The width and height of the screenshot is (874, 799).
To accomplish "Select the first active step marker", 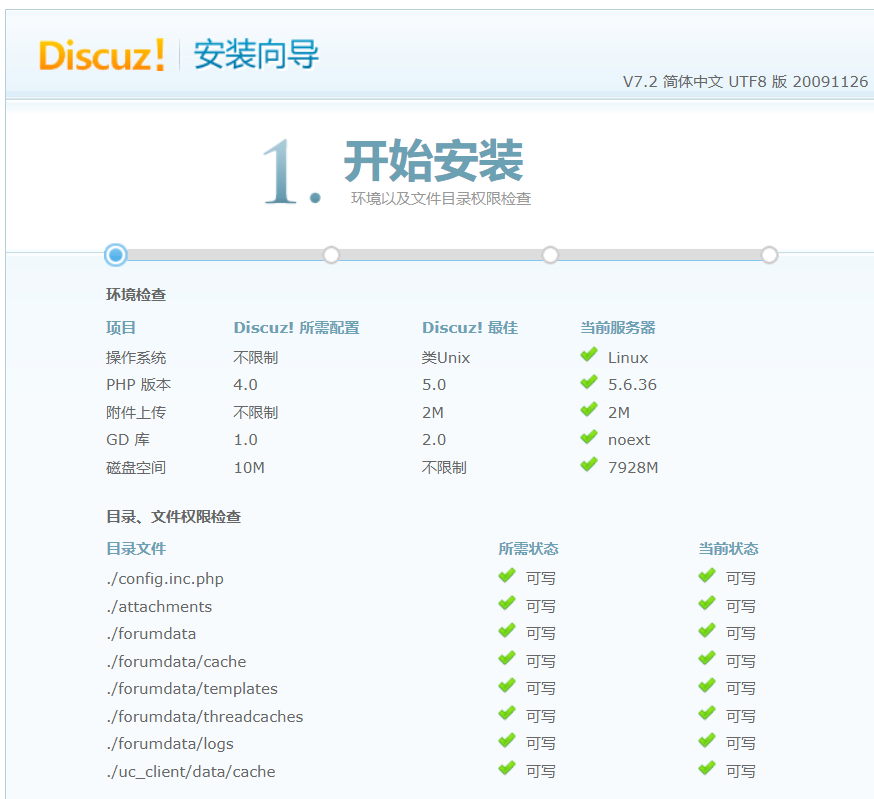I will 116,255.
